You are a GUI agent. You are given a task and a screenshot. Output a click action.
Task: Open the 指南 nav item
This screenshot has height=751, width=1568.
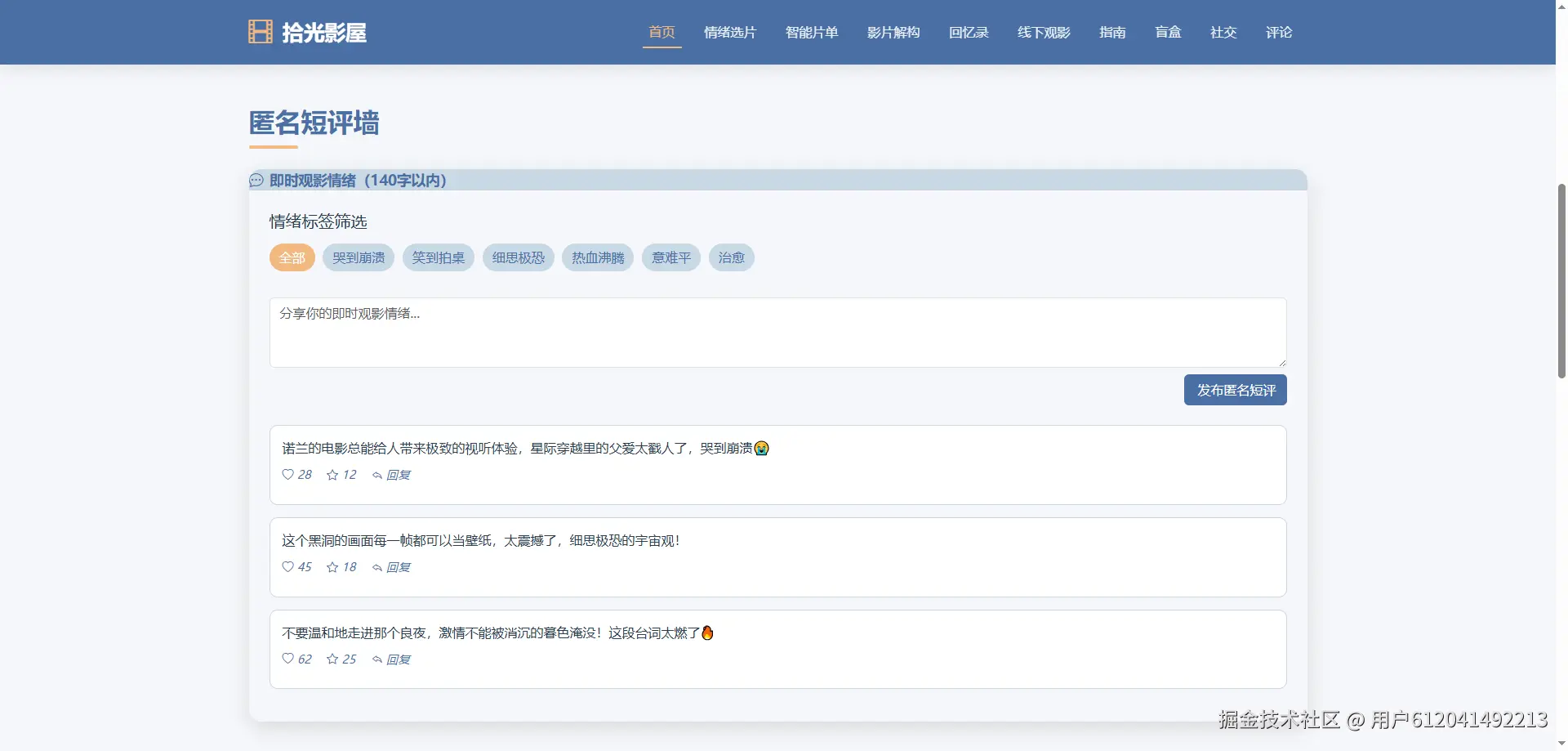(1112, 33)
